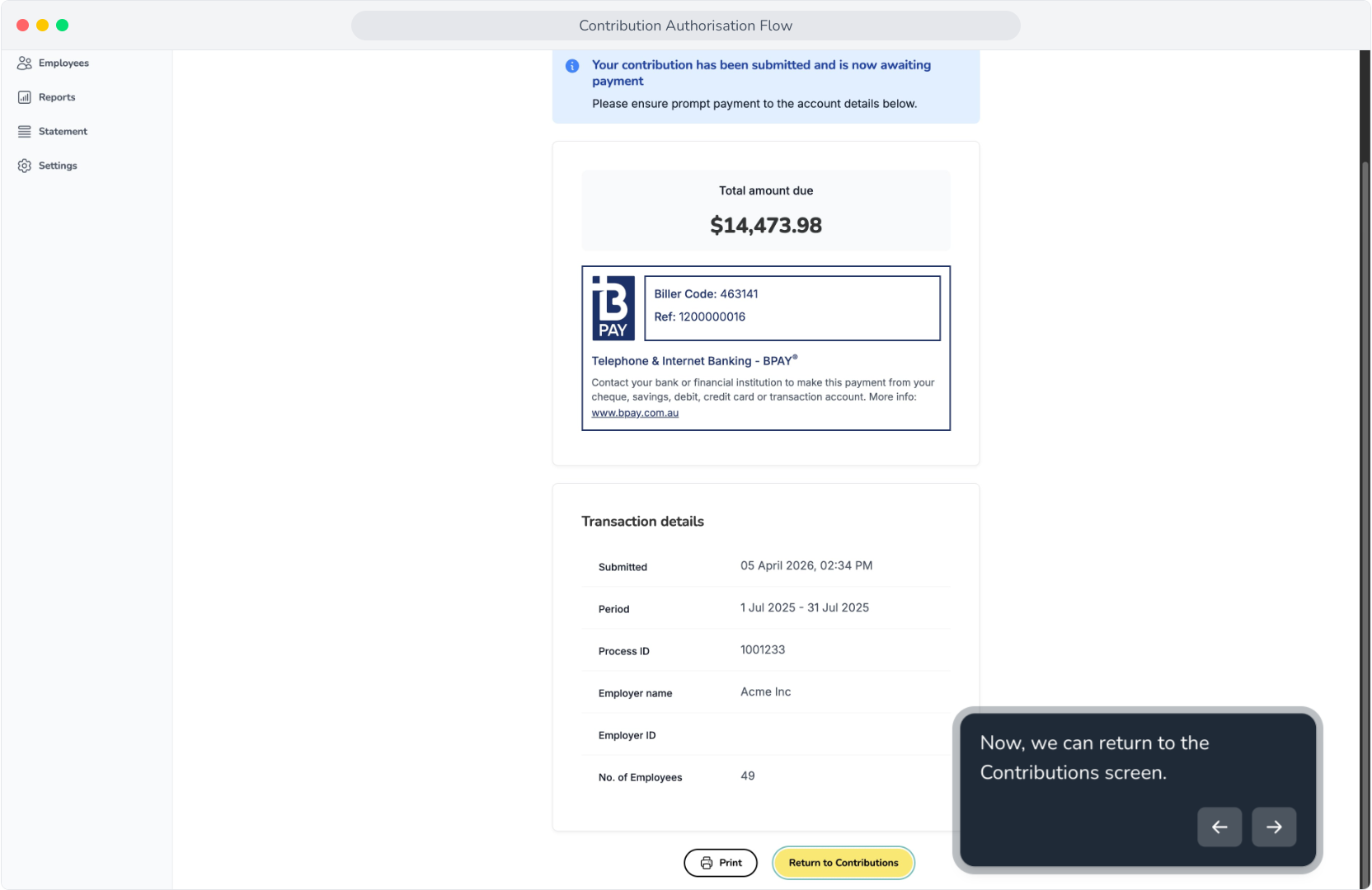The height and width of the screenshot is (890, 1372).
Task: Click the BPAY logo
Action: coord(613,308)
